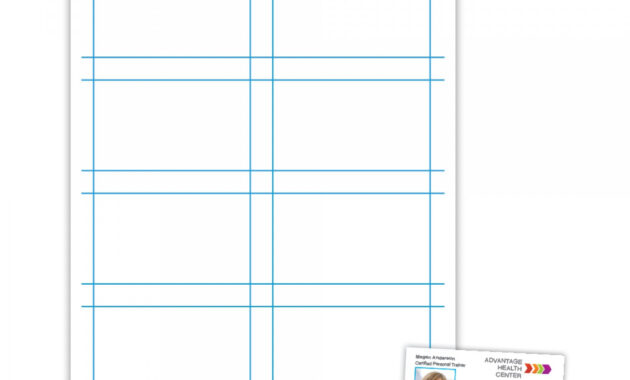Choose the third-row left card cell
The width and height of the screenshot is (630, 380).
click(x=172, y=239)
